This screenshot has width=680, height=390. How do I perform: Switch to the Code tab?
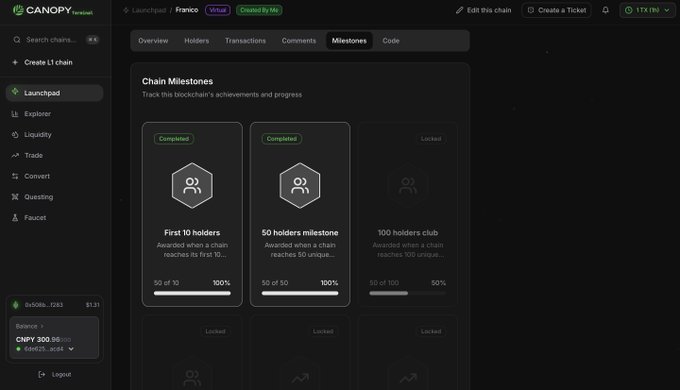pyautogui.click(x=391, y=41)
